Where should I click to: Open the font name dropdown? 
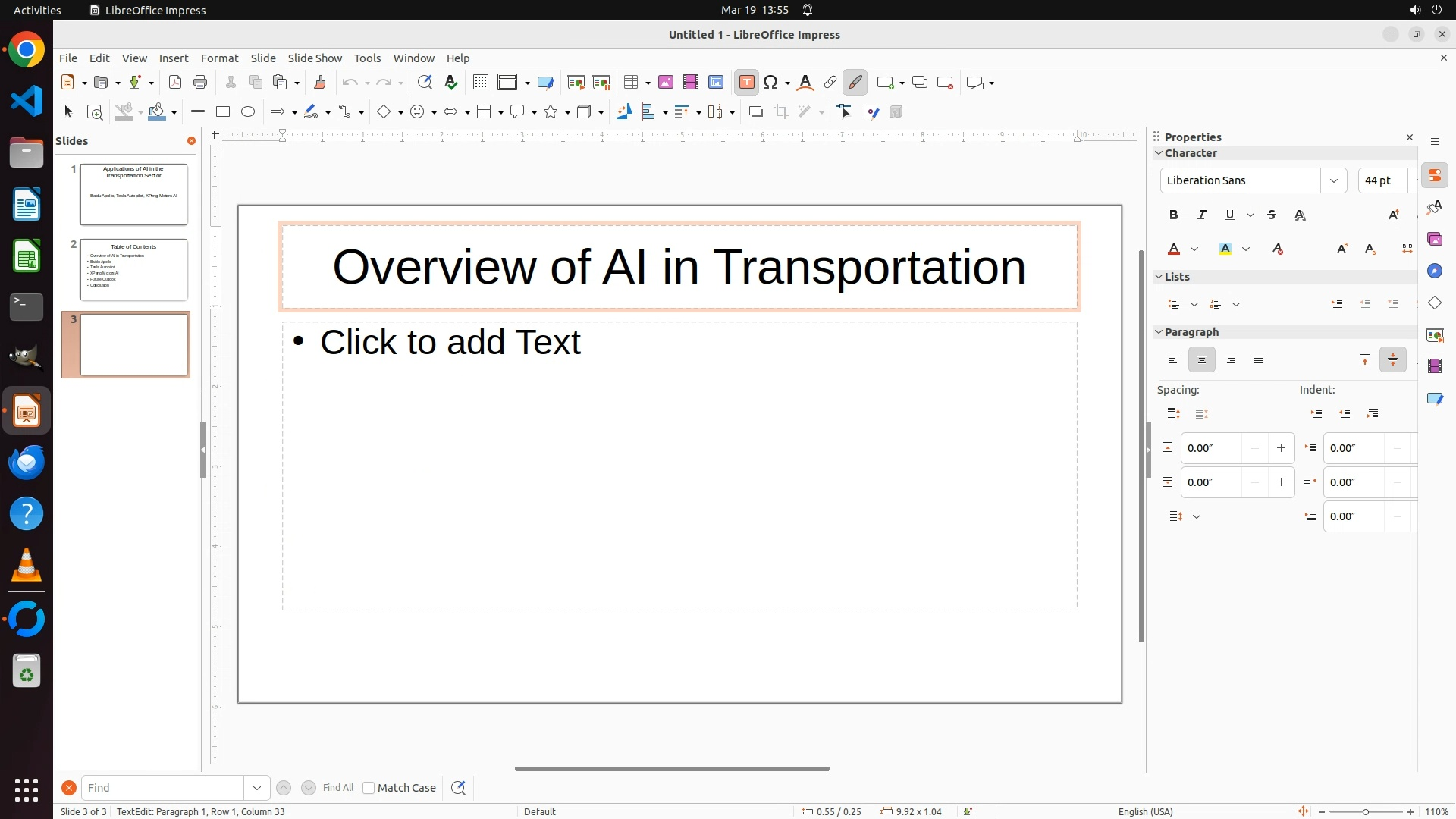(1333, 180)
